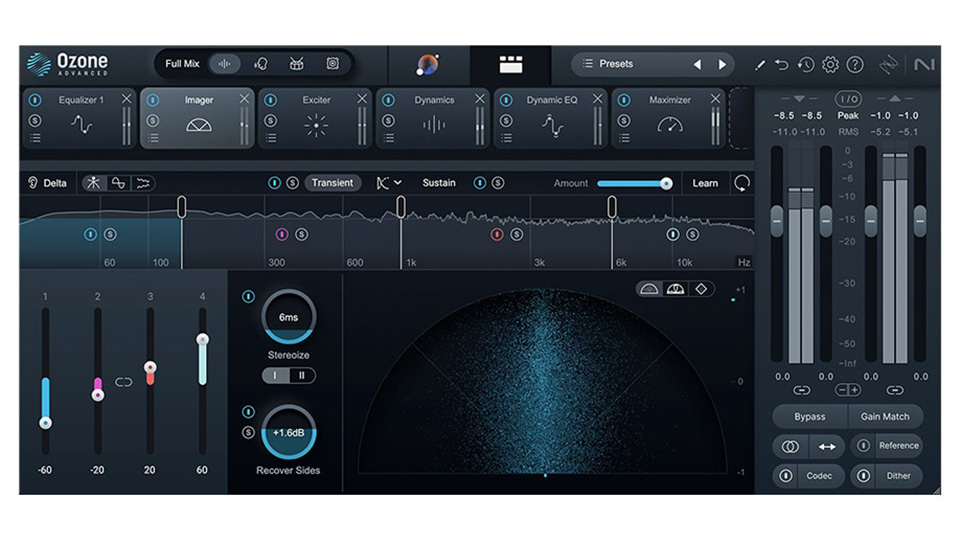Click the Amount slider handle
Viewport: 960px width, 540px height.
tap(666, 183)
